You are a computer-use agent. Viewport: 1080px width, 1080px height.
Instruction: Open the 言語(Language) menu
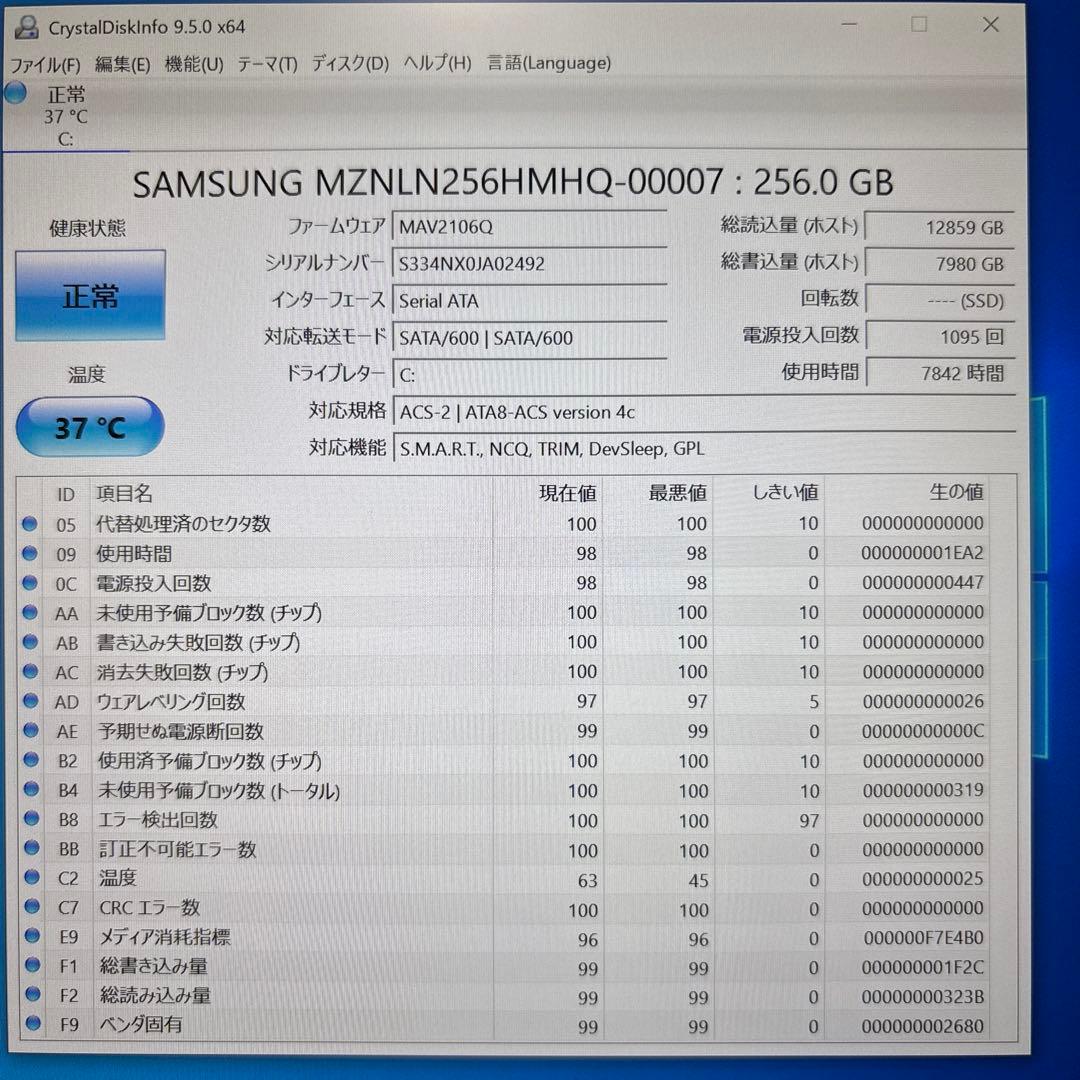[x=548, y=63]
